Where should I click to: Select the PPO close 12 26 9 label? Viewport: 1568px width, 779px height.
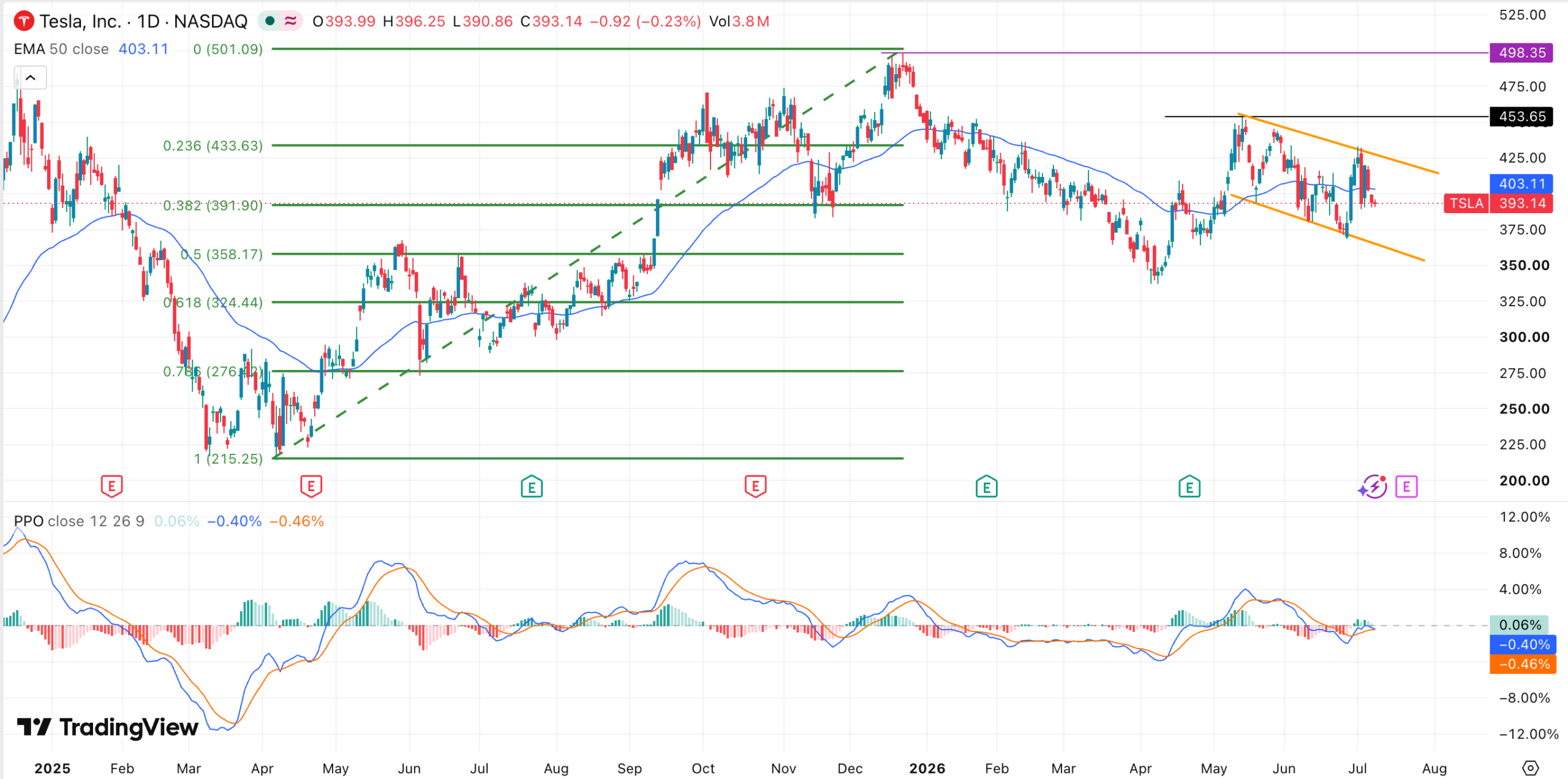(x=79, y=521)
